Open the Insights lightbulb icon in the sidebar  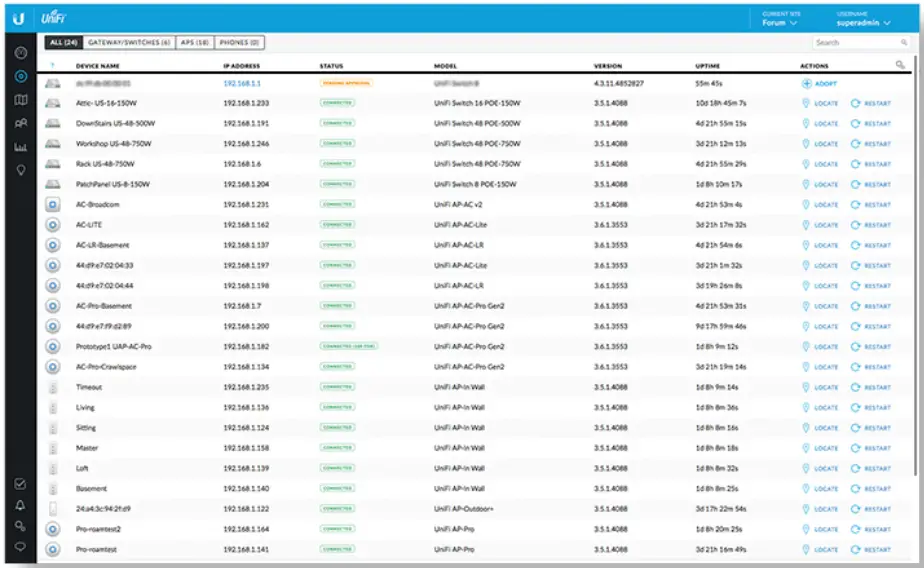[x=21, y=170]
